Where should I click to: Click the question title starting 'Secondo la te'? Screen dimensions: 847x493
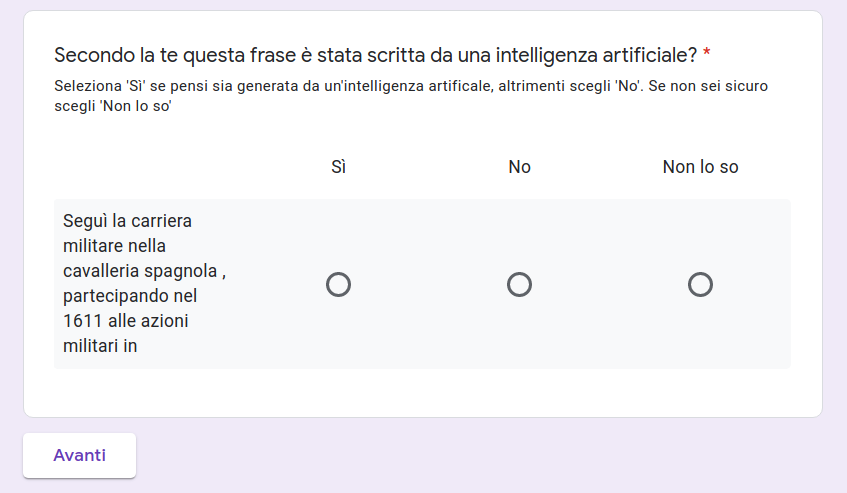tap(375, 54)
